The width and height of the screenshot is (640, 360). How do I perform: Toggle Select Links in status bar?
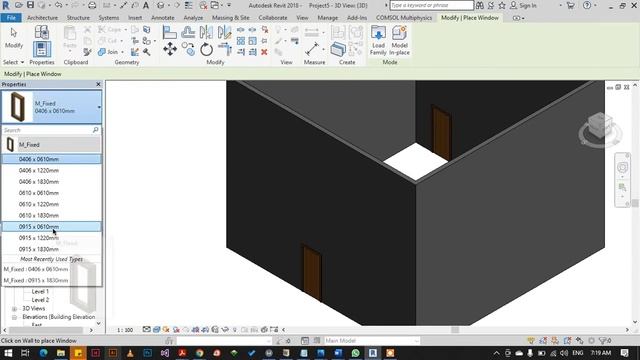[x=531, y=340]
